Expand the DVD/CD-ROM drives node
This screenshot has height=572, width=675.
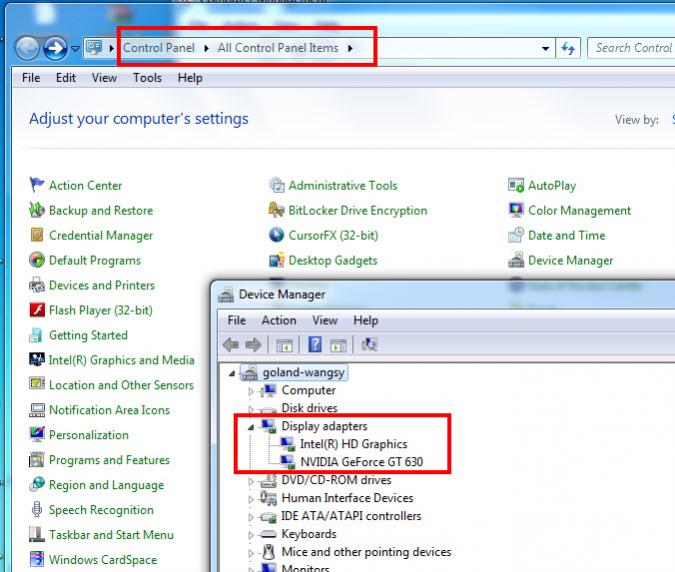(251, 481)
